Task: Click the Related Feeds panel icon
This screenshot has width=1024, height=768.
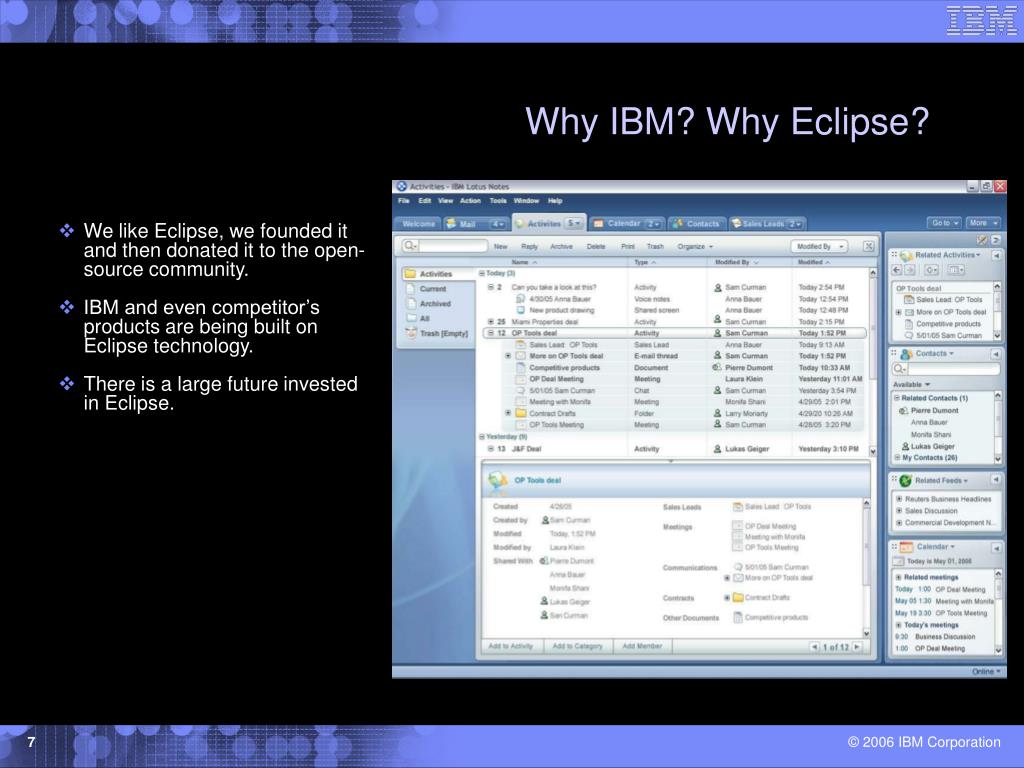Action: point(905,481)
